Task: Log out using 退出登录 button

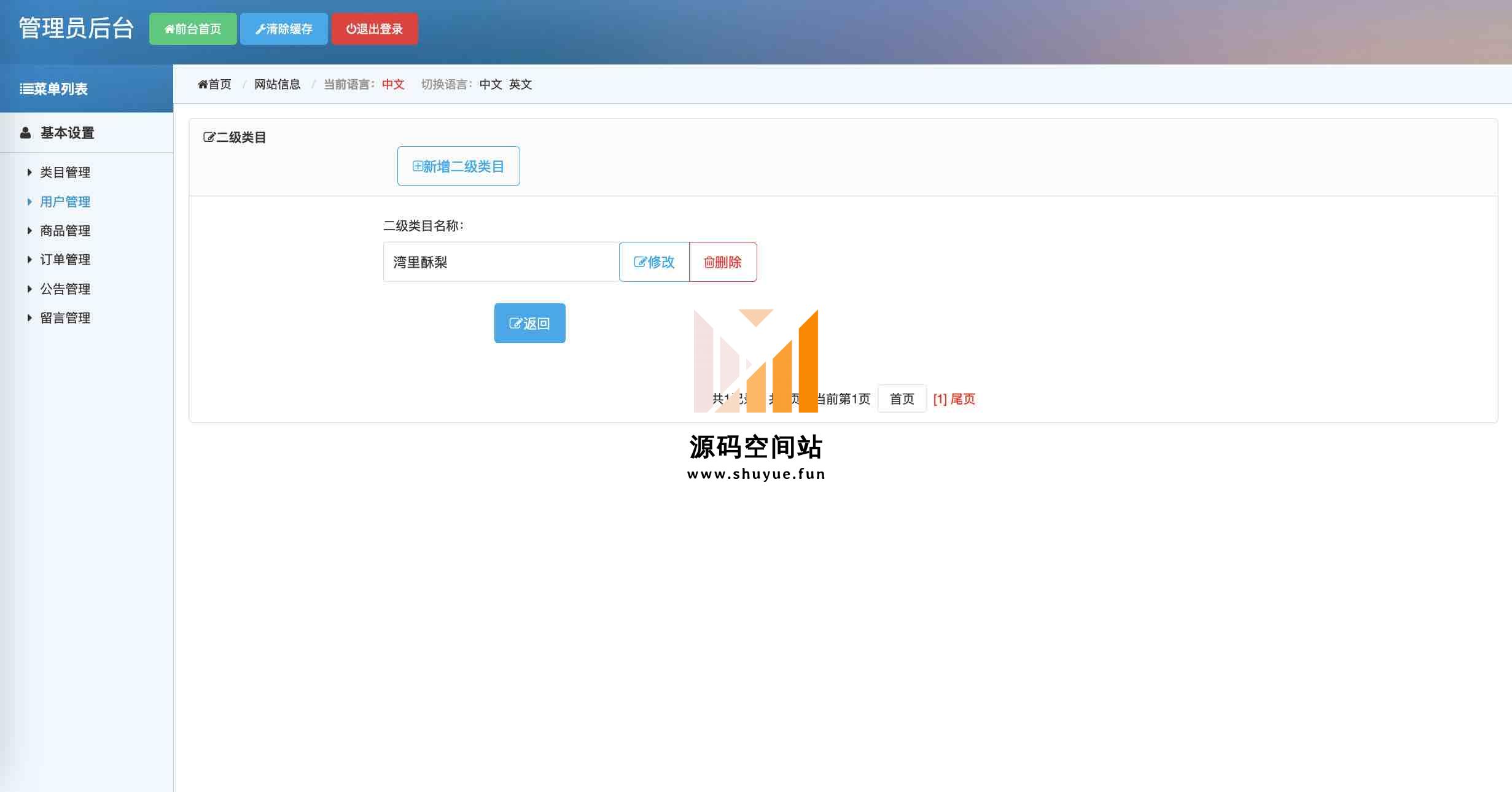Action: [375, 29]
